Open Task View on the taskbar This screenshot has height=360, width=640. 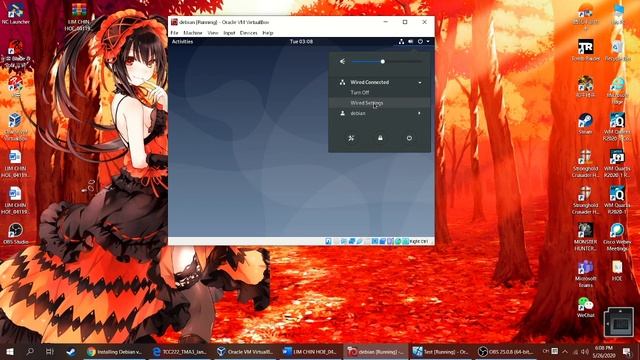click(50, 351)
